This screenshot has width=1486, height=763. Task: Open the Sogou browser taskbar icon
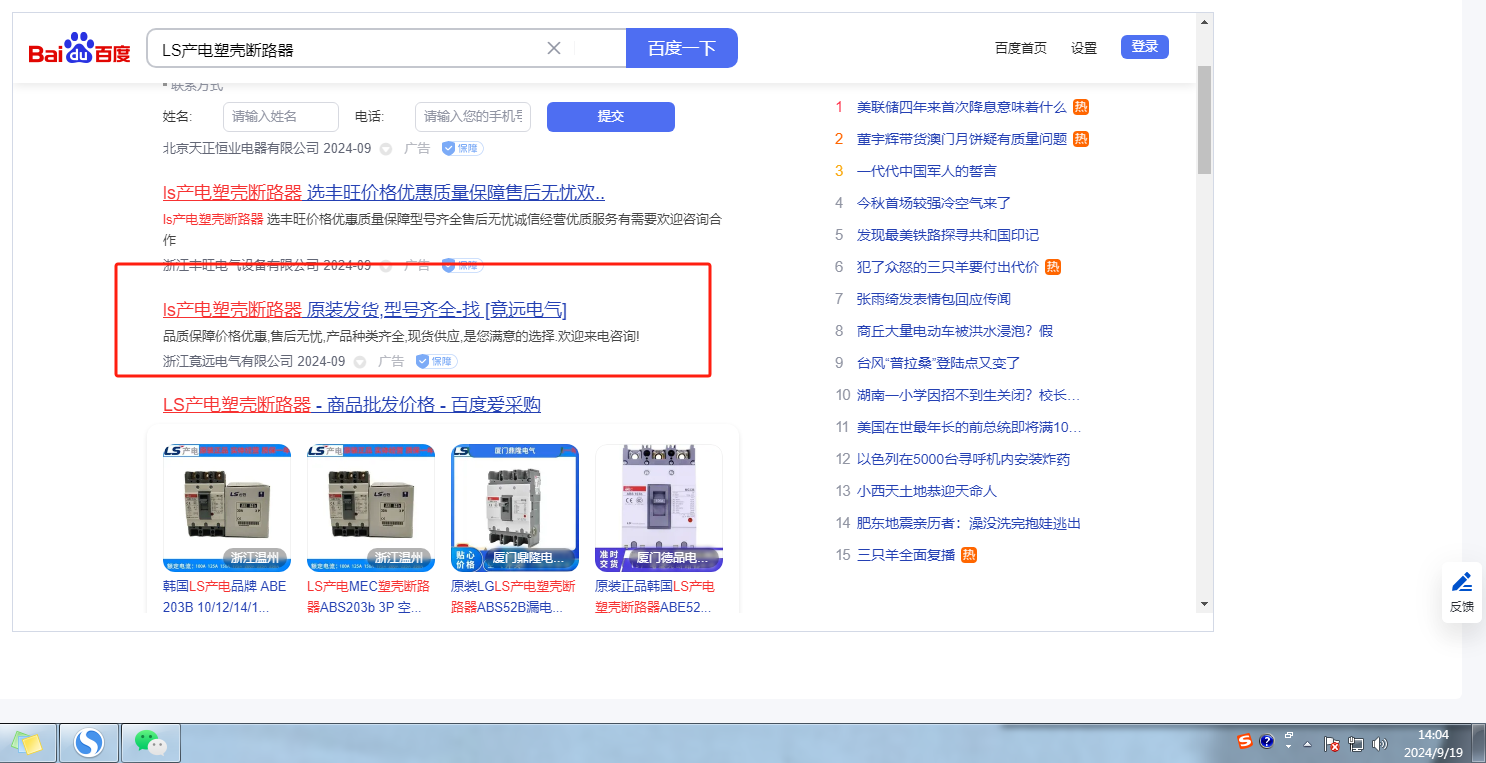pyautogui.click(x=89, y=743)
